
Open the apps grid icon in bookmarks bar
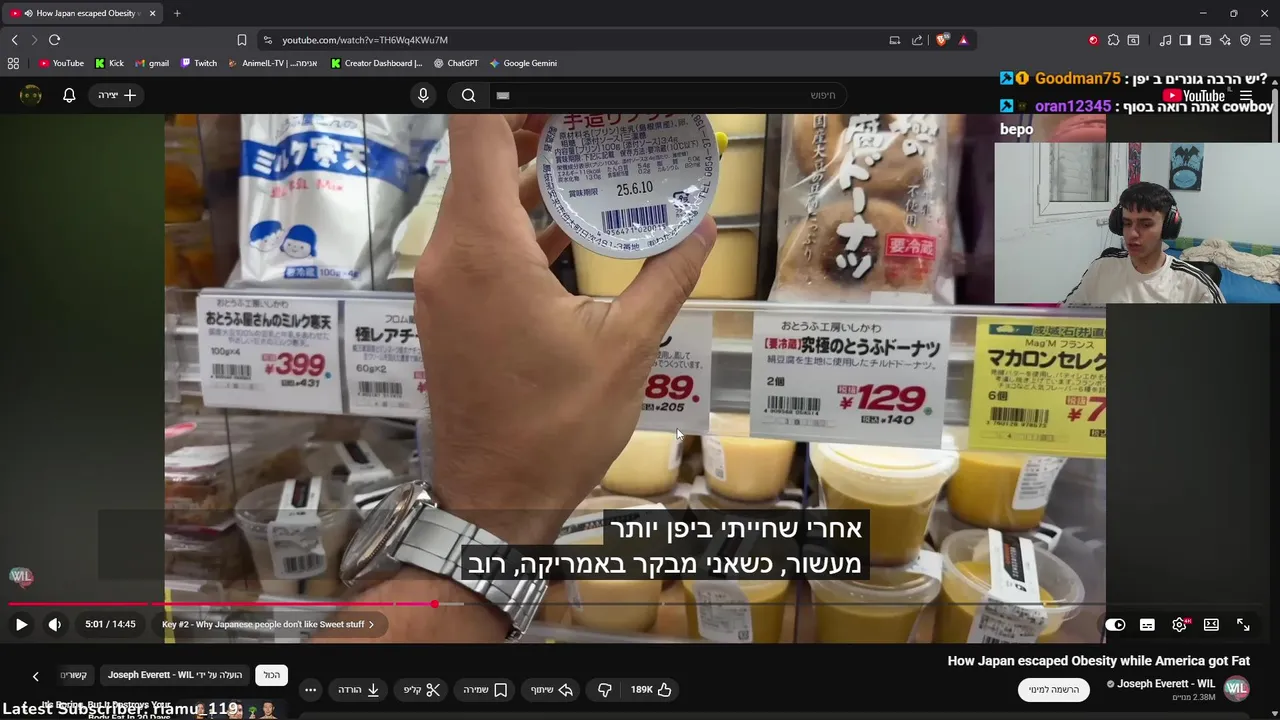click(13, 63)
